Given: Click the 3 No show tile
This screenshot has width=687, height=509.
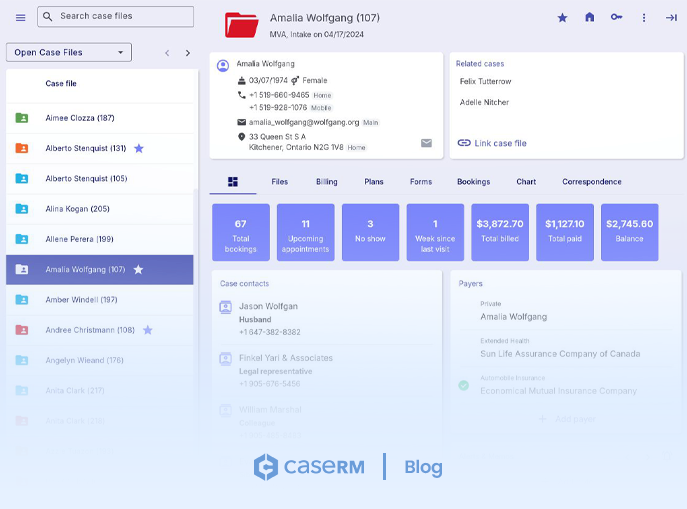Looking at the screenshot, I should click(x=370, y=232).
